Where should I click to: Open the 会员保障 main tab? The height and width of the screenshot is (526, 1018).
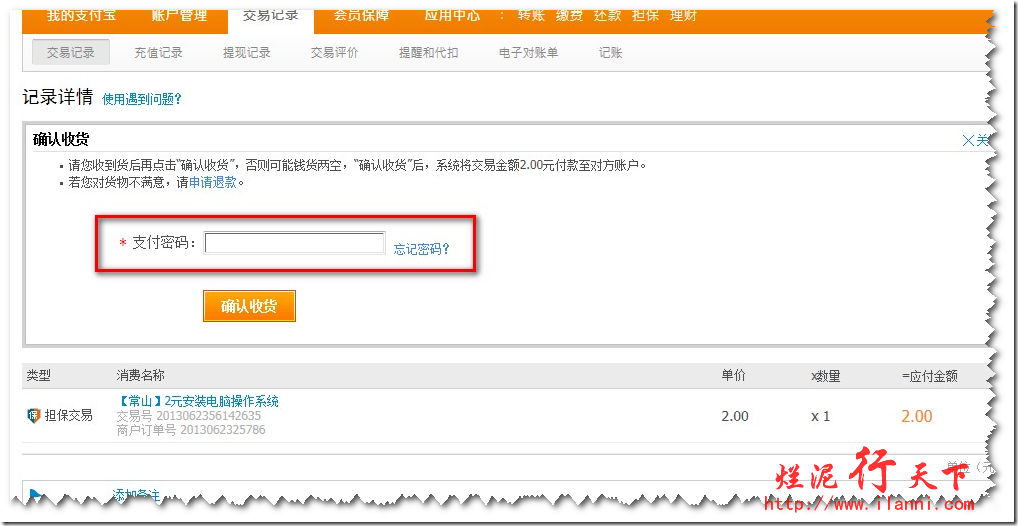[362, 16]
